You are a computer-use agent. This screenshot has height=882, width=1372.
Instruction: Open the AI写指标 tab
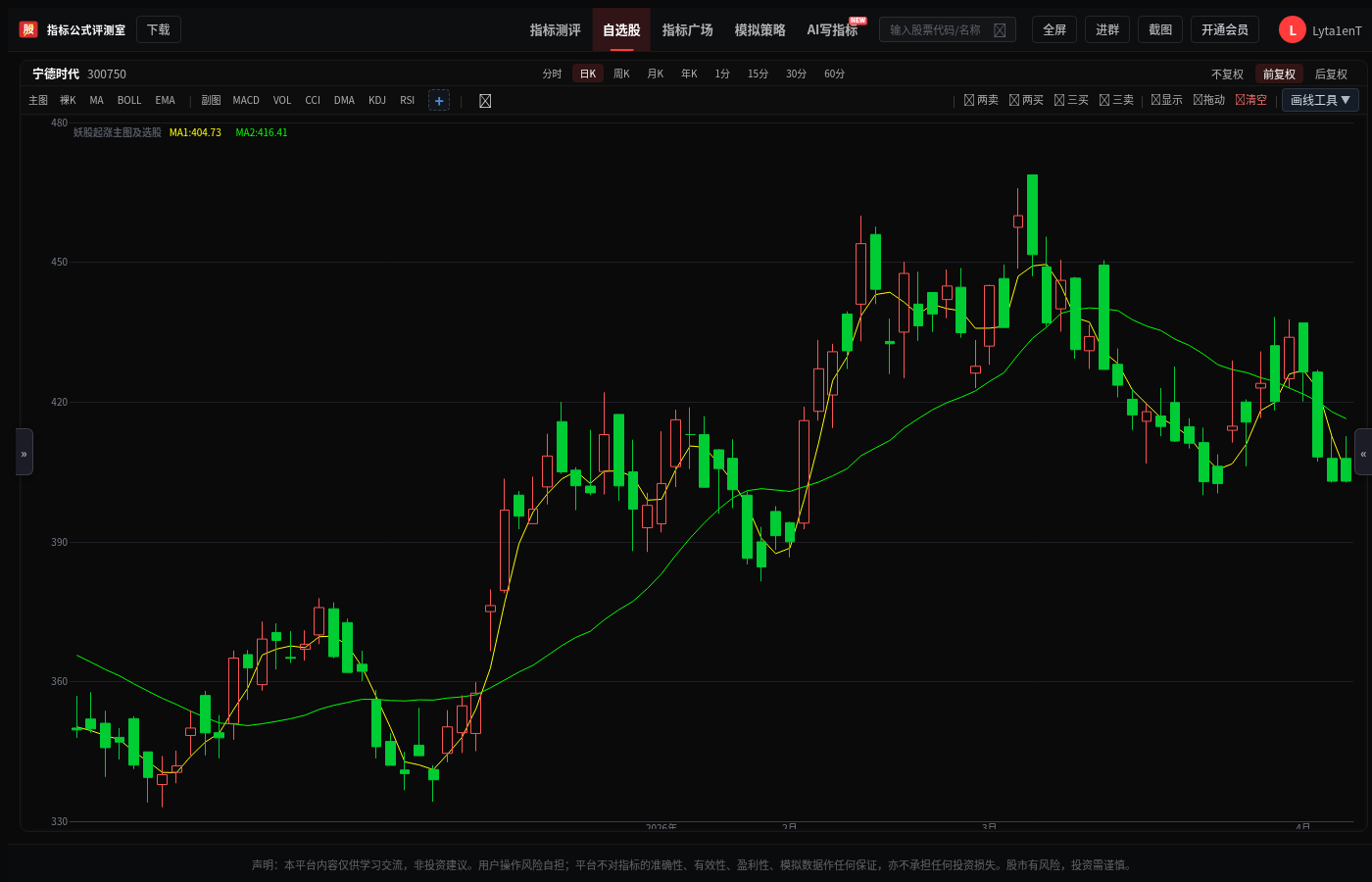[832, 30]
